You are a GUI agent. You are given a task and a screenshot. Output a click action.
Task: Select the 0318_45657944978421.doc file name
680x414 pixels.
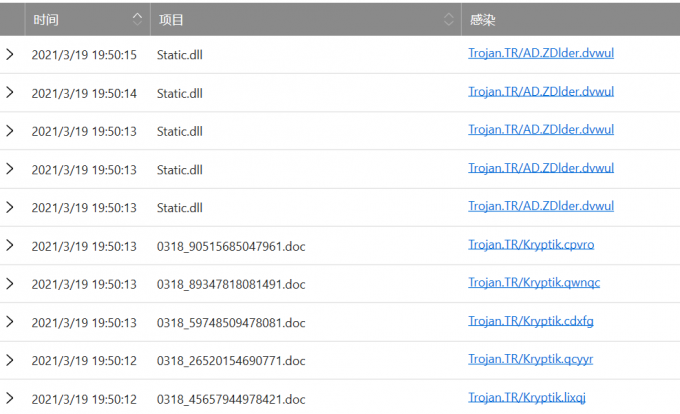231,399
